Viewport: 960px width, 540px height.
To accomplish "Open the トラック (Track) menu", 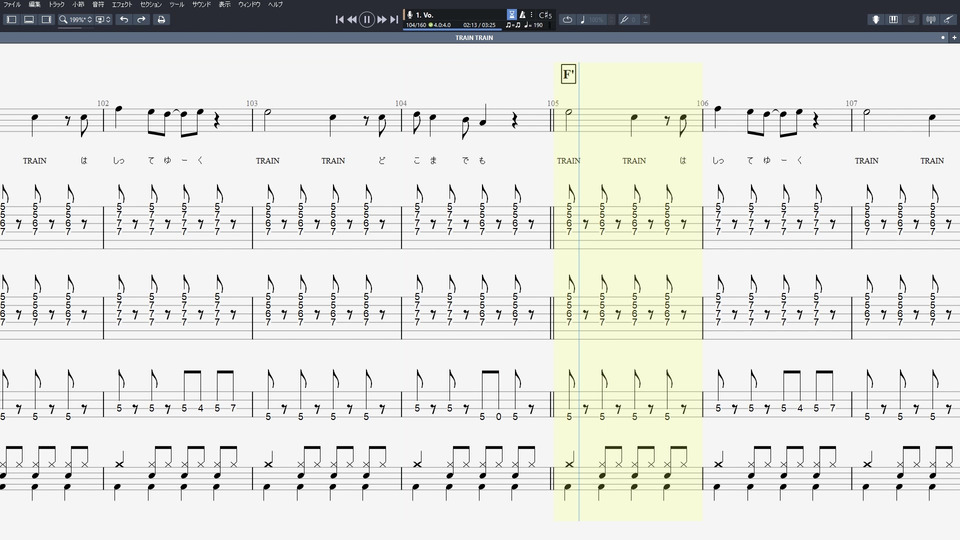I will pyautogui.click(x=56, y=4).
